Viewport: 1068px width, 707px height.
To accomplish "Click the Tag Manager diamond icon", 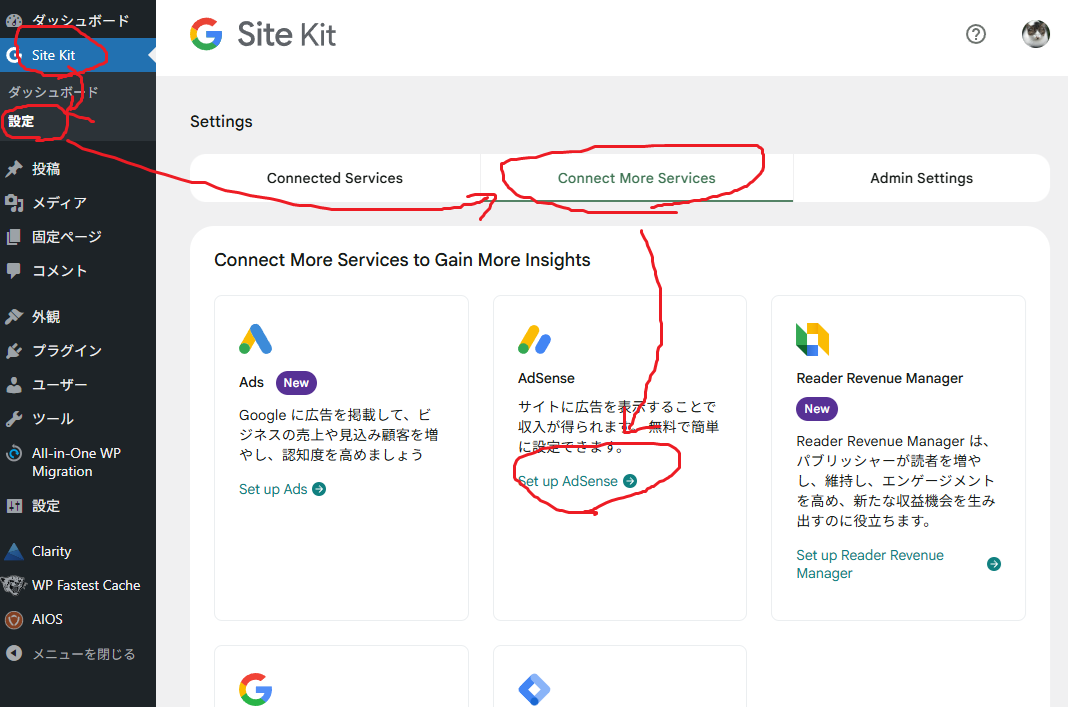I will [x=534, y=690].
